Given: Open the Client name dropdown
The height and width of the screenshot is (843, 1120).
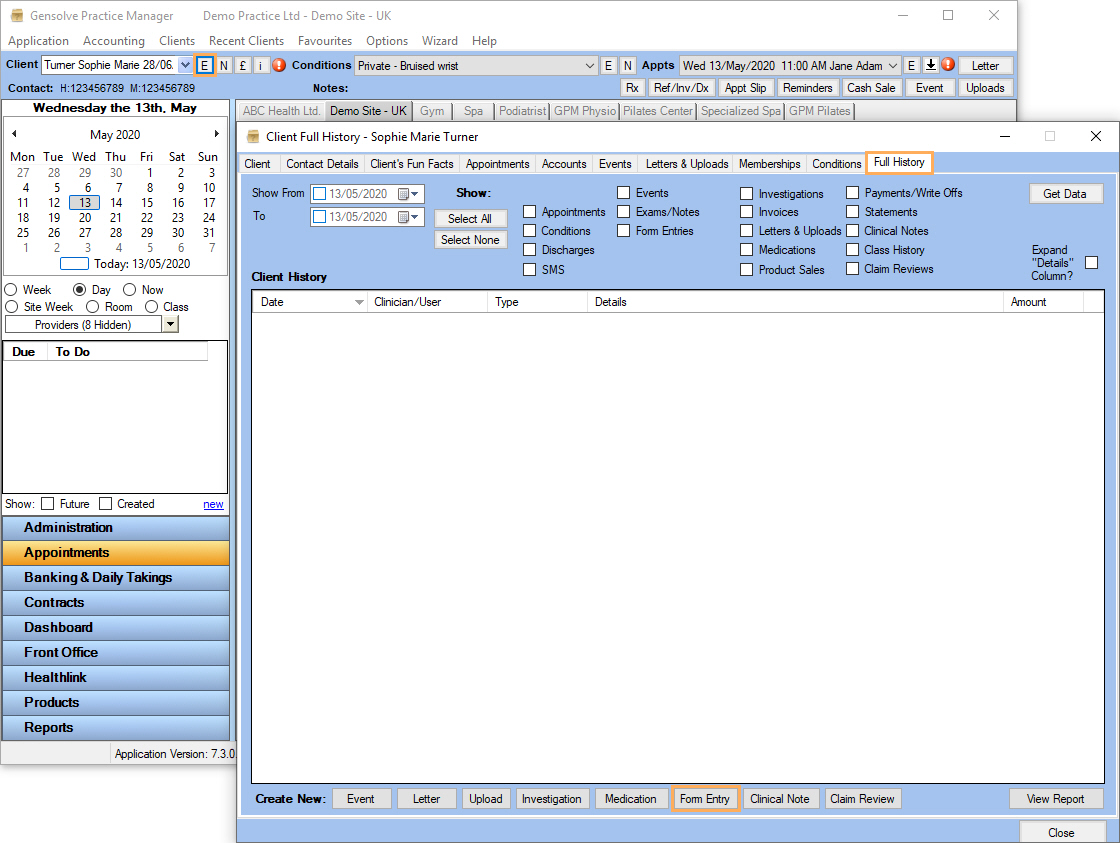Looking at the screenshot, I should tap(185, 65).
